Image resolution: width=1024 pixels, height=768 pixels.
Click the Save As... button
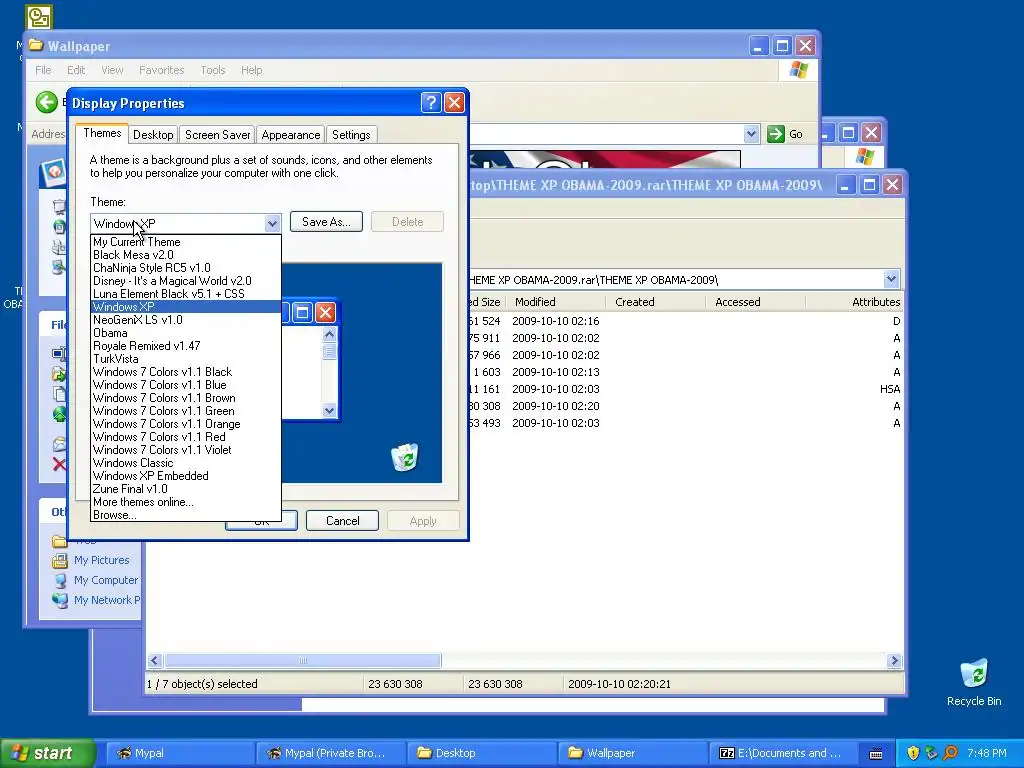[x=326, y=222]
